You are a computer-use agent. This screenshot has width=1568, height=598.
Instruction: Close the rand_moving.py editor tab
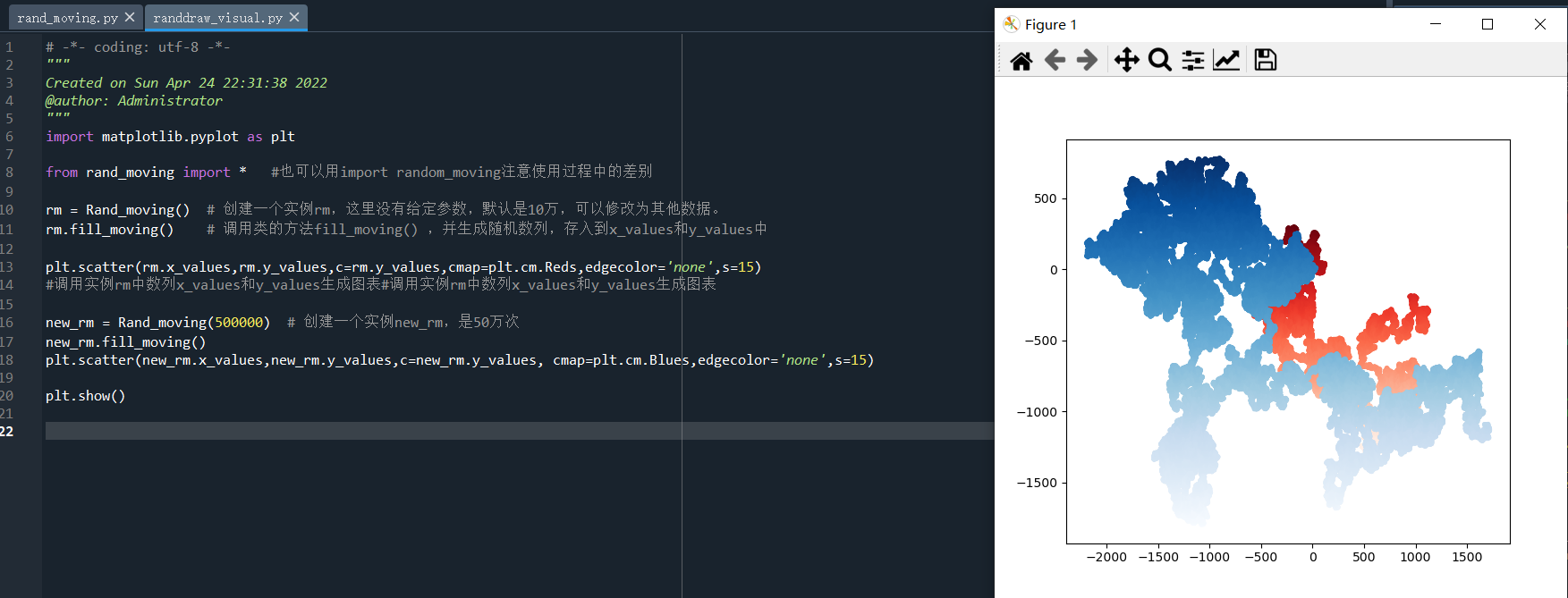[x=130, y=17]
